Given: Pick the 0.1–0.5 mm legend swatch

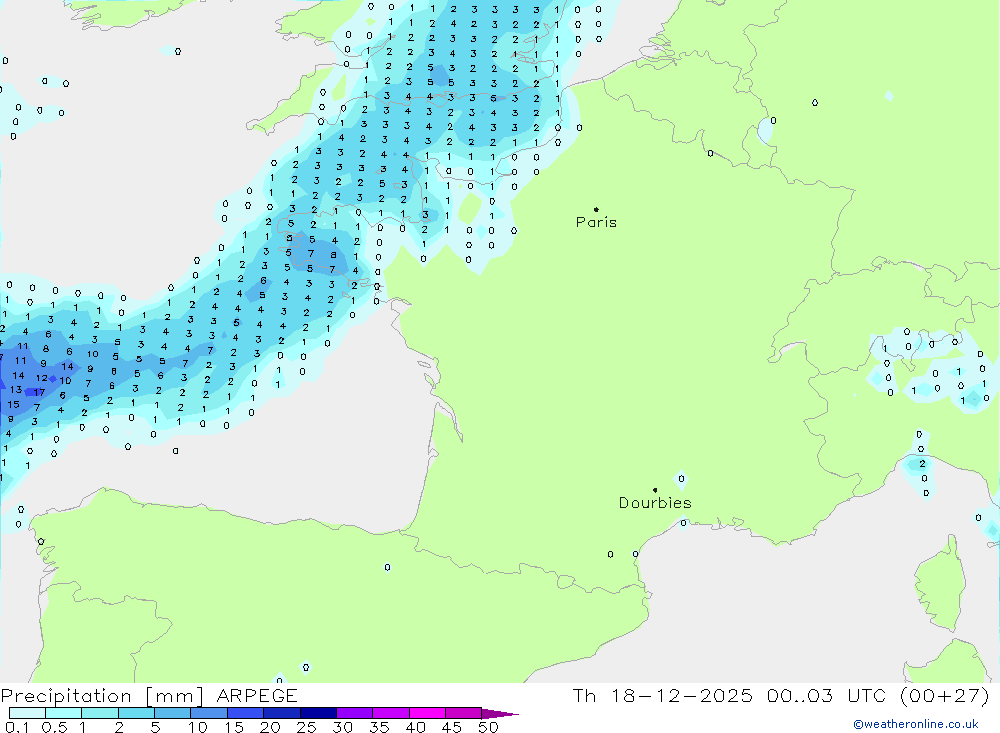Looking at the screenshot, I should (x=27, y=713).
